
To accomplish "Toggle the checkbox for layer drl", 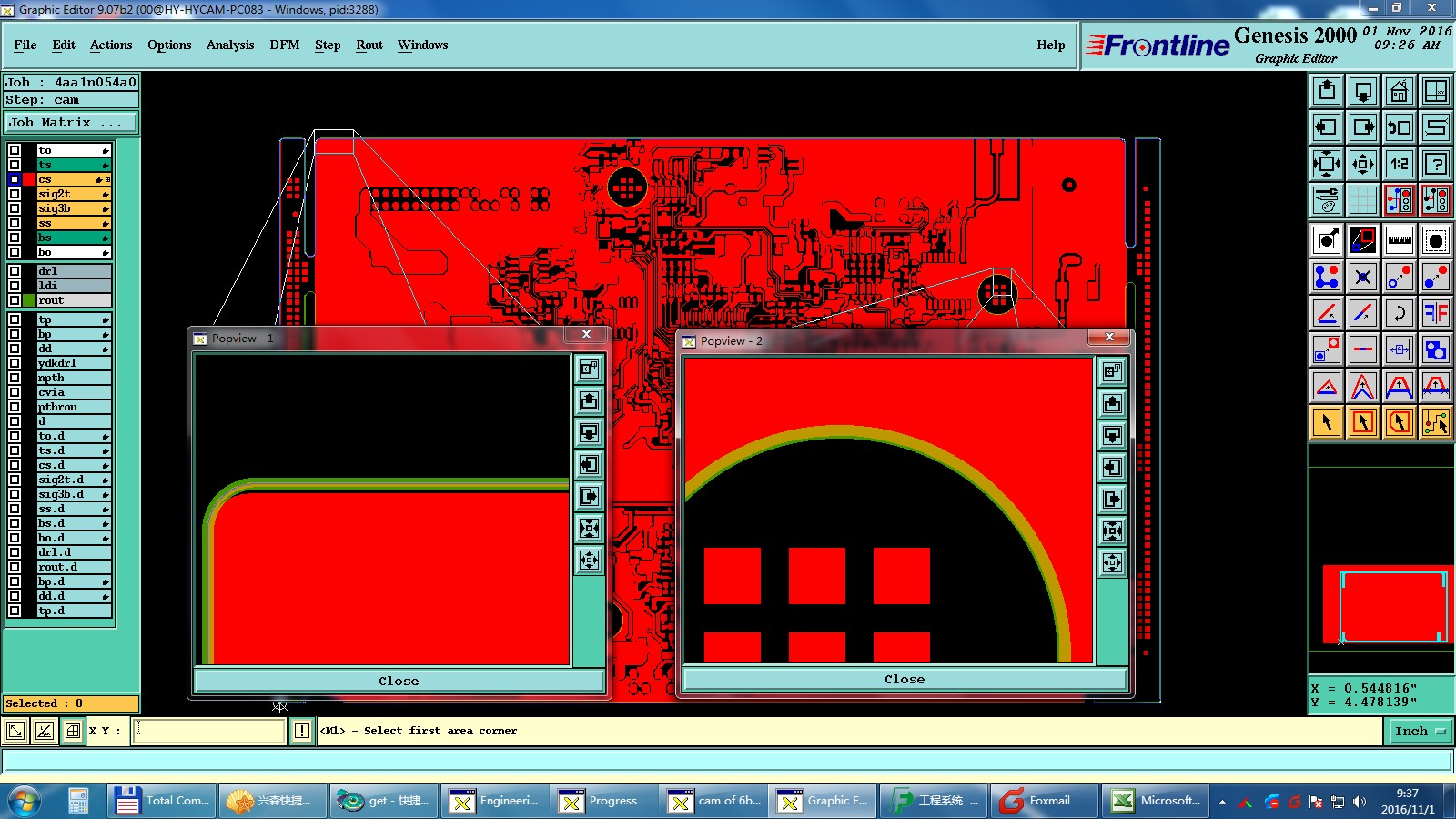I will (15, 271).
